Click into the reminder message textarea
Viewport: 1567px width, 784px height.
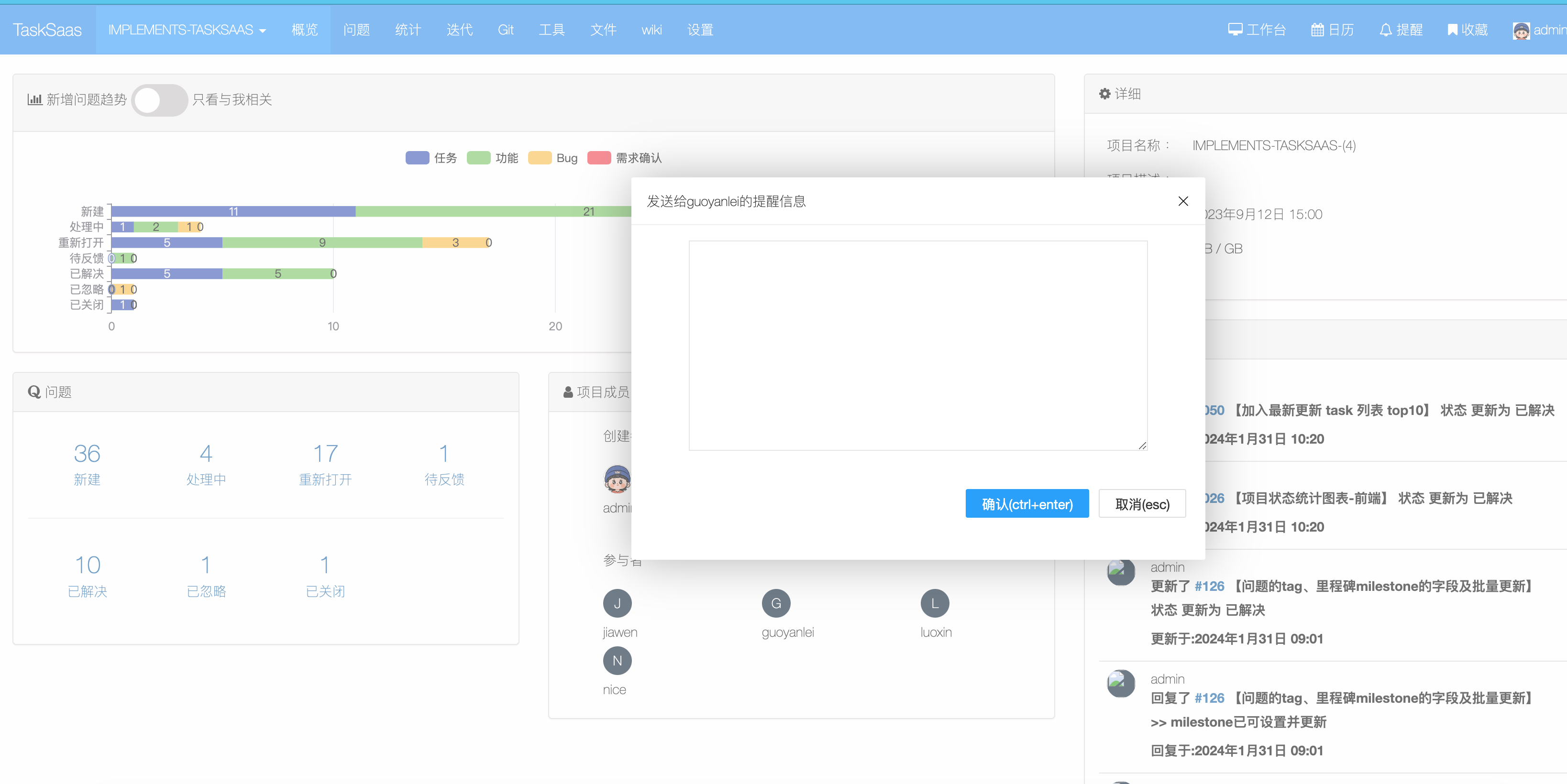click(x=917, y=345)
